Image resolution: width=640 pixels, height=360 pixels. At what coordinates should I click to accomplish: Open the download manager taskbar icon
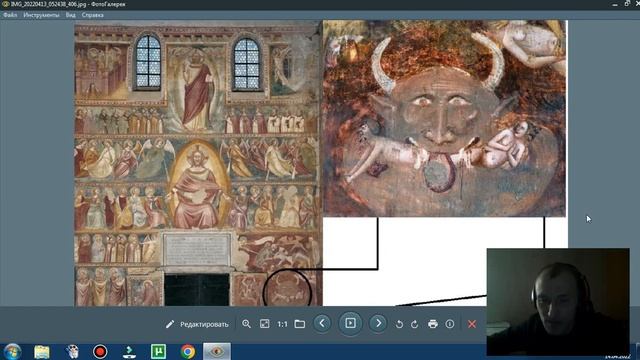pyautogui.click(x=129, y=352)
